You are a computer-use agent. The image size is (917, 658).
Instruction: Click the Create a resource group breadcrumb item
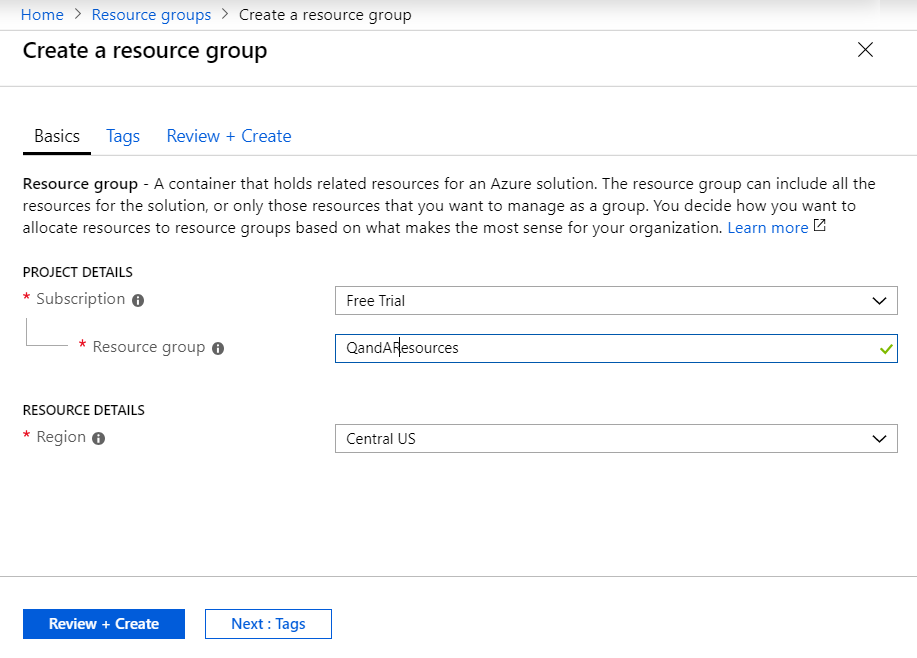[325, 15]
